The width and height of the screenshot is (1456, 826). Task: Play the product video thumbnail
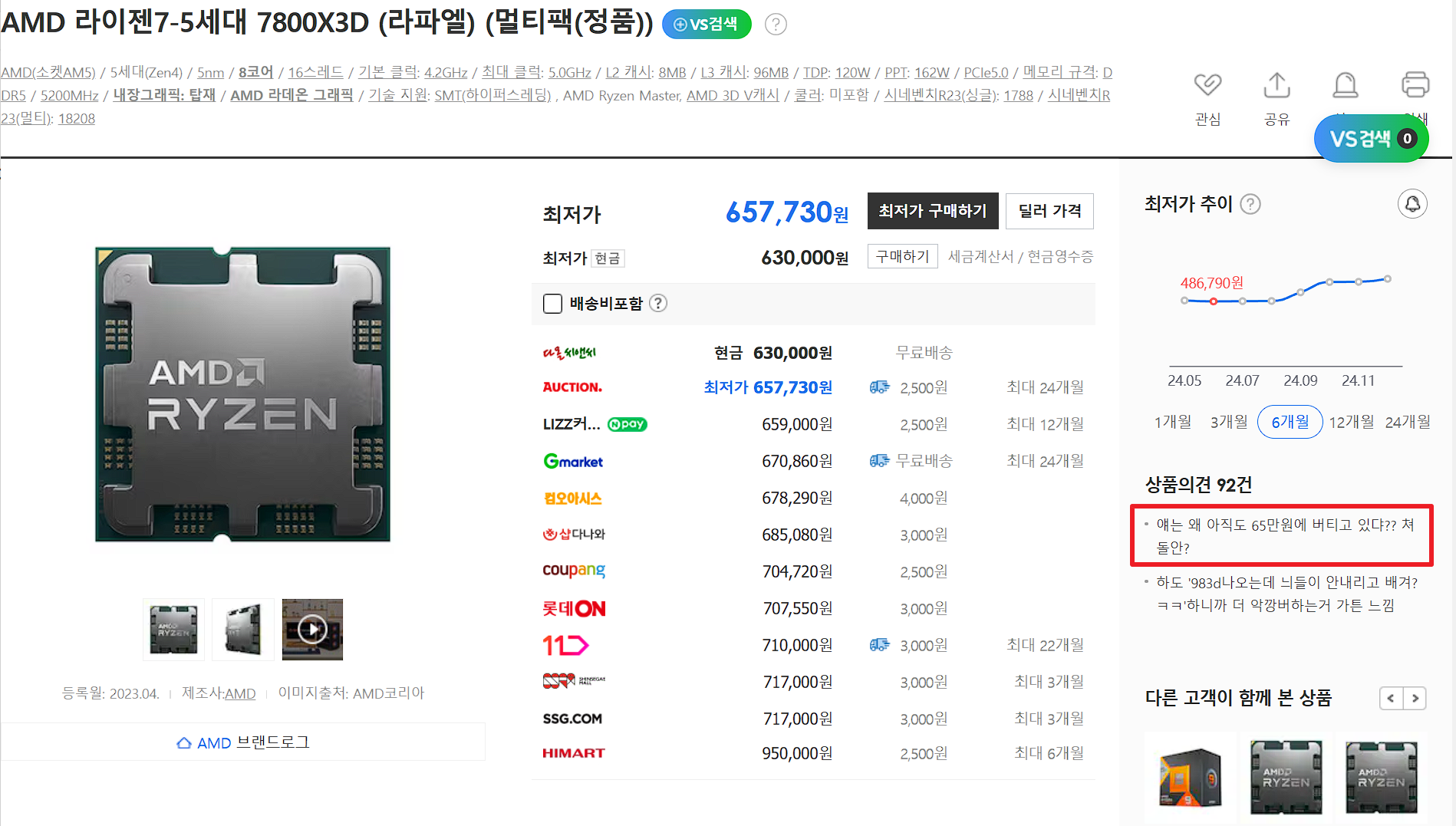pos(312,629)
